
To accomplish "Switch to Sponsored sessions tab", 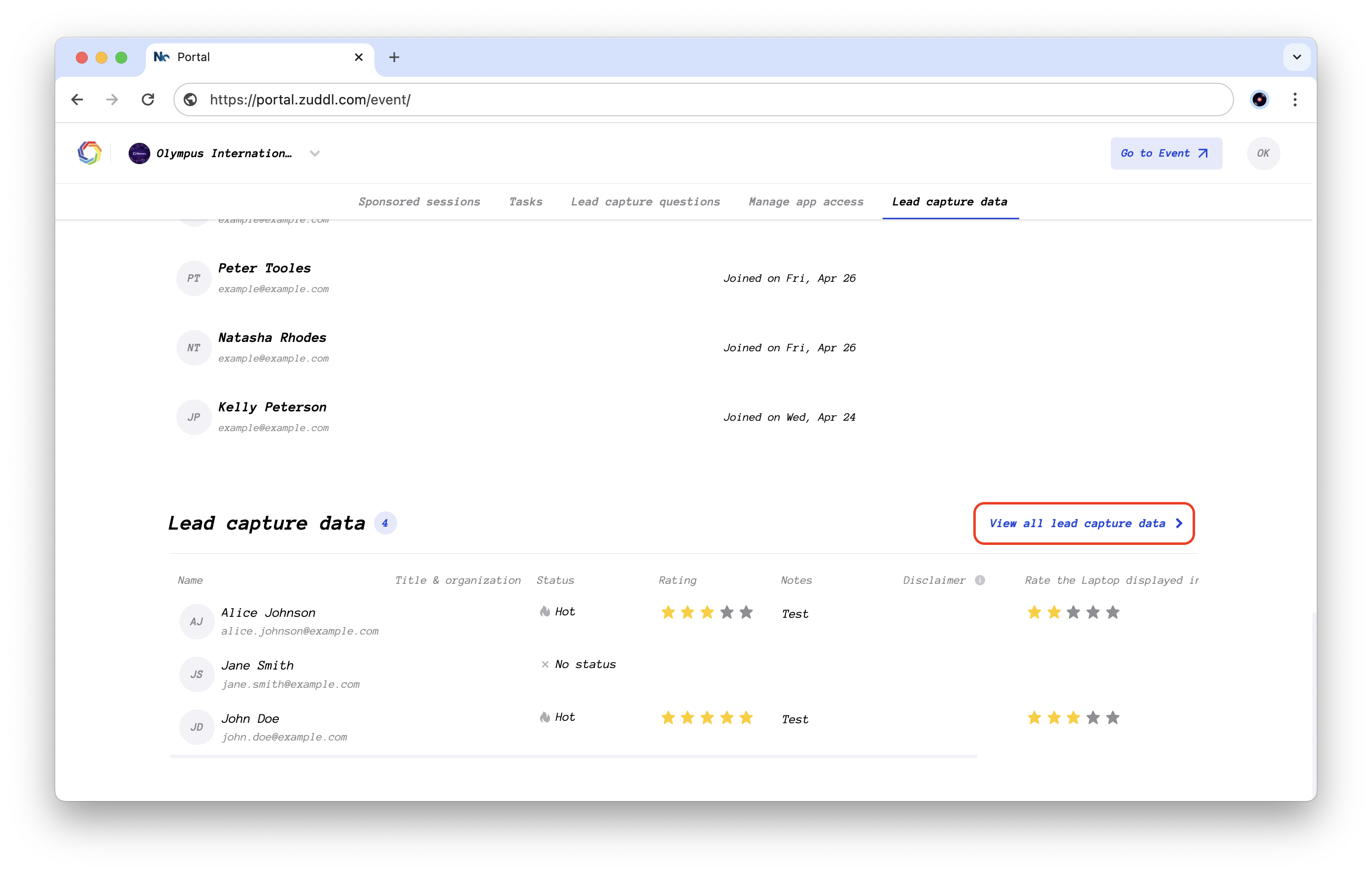I will tap(419, 202).
